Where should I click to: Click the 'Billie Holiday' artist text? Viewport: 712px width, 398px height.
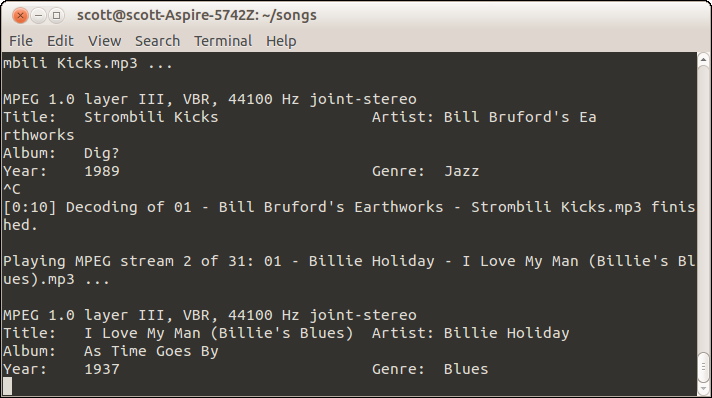click(x=506, y=333)
